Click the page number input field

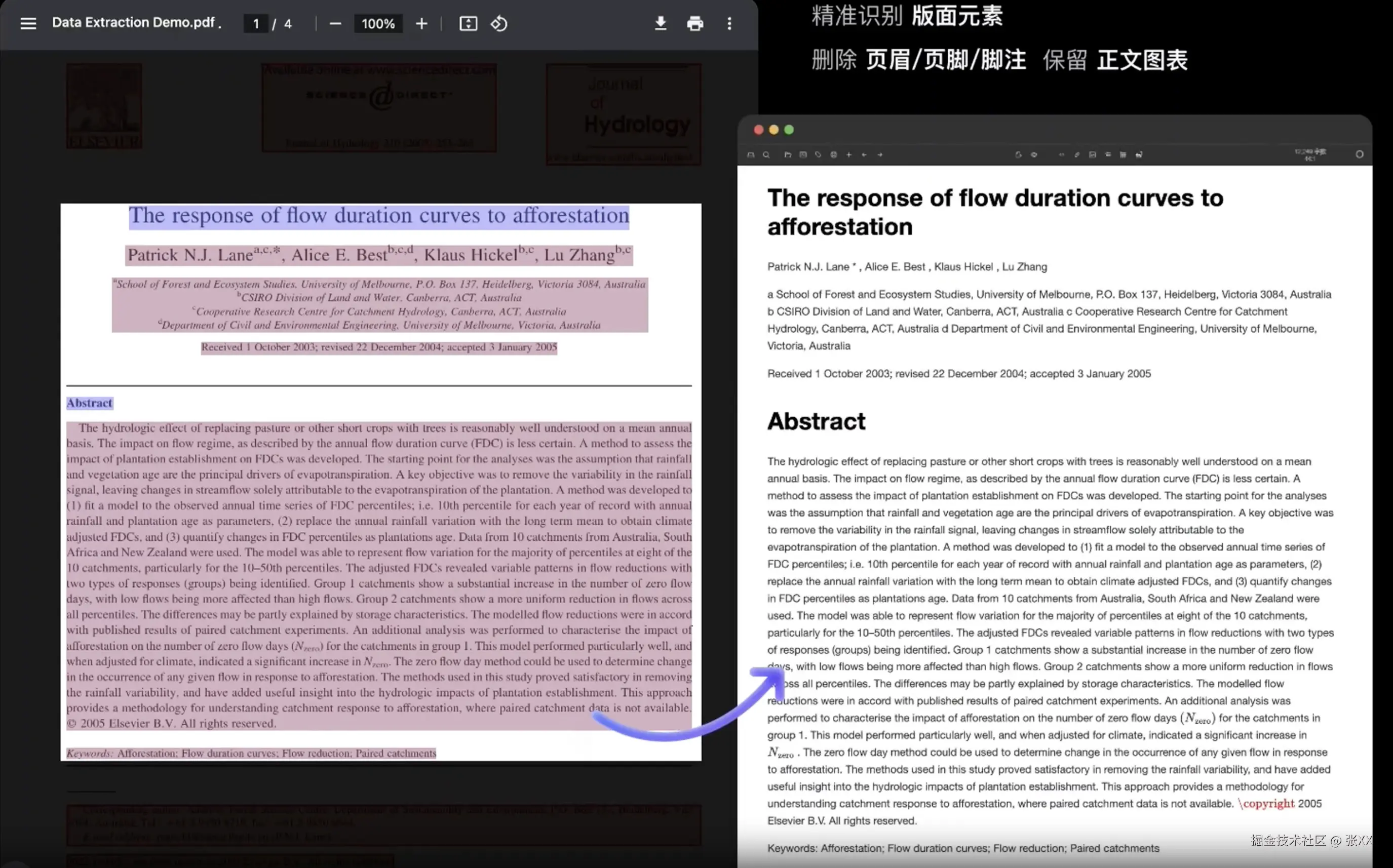point(256,23)
